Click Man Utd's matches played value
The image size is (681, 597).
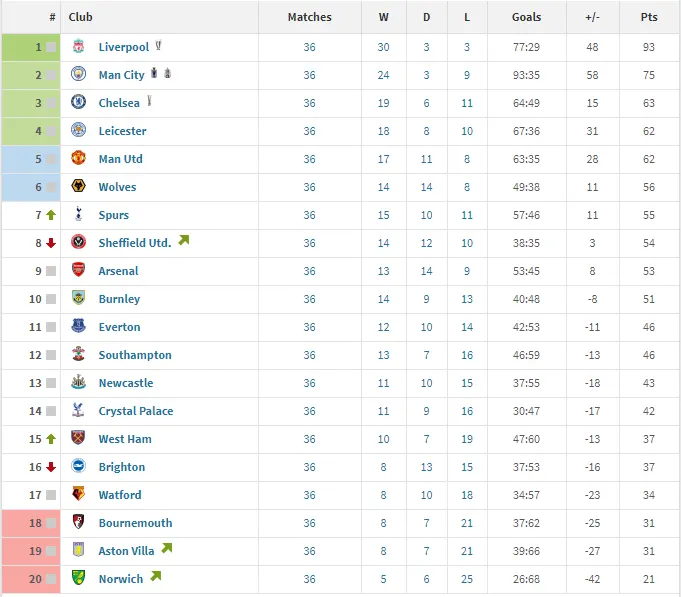[x=309, y=159]
